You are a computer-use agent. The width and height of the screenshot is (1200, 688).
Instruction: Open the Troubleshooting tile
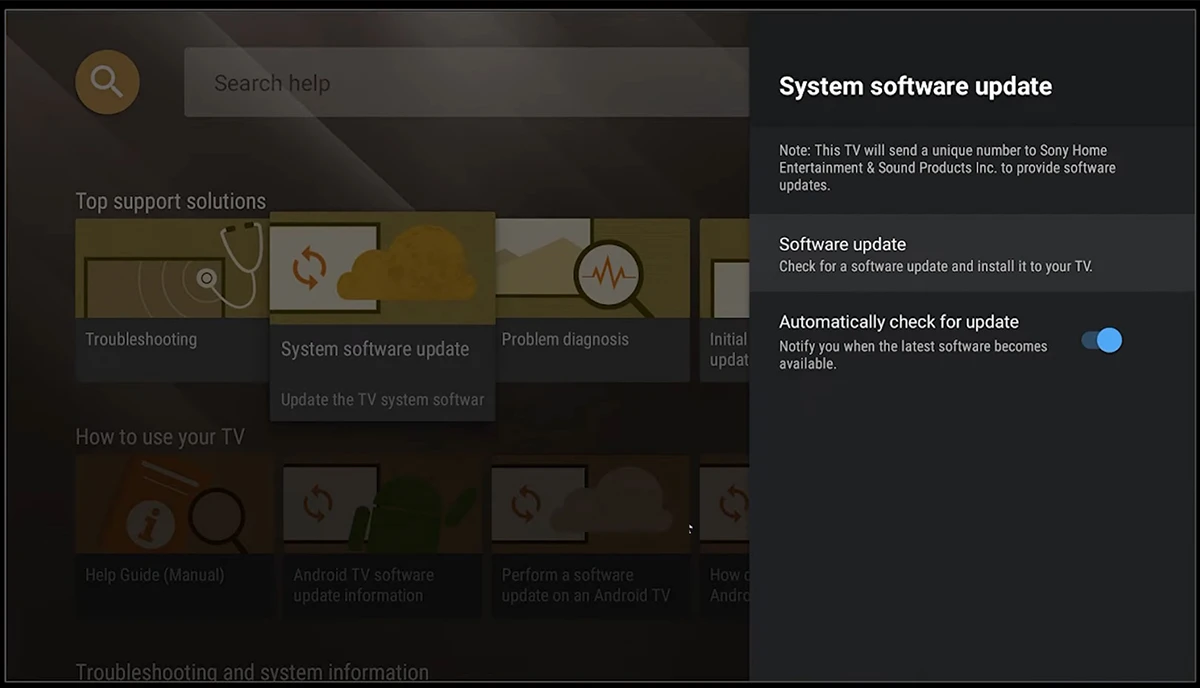(x=172, y=300)
